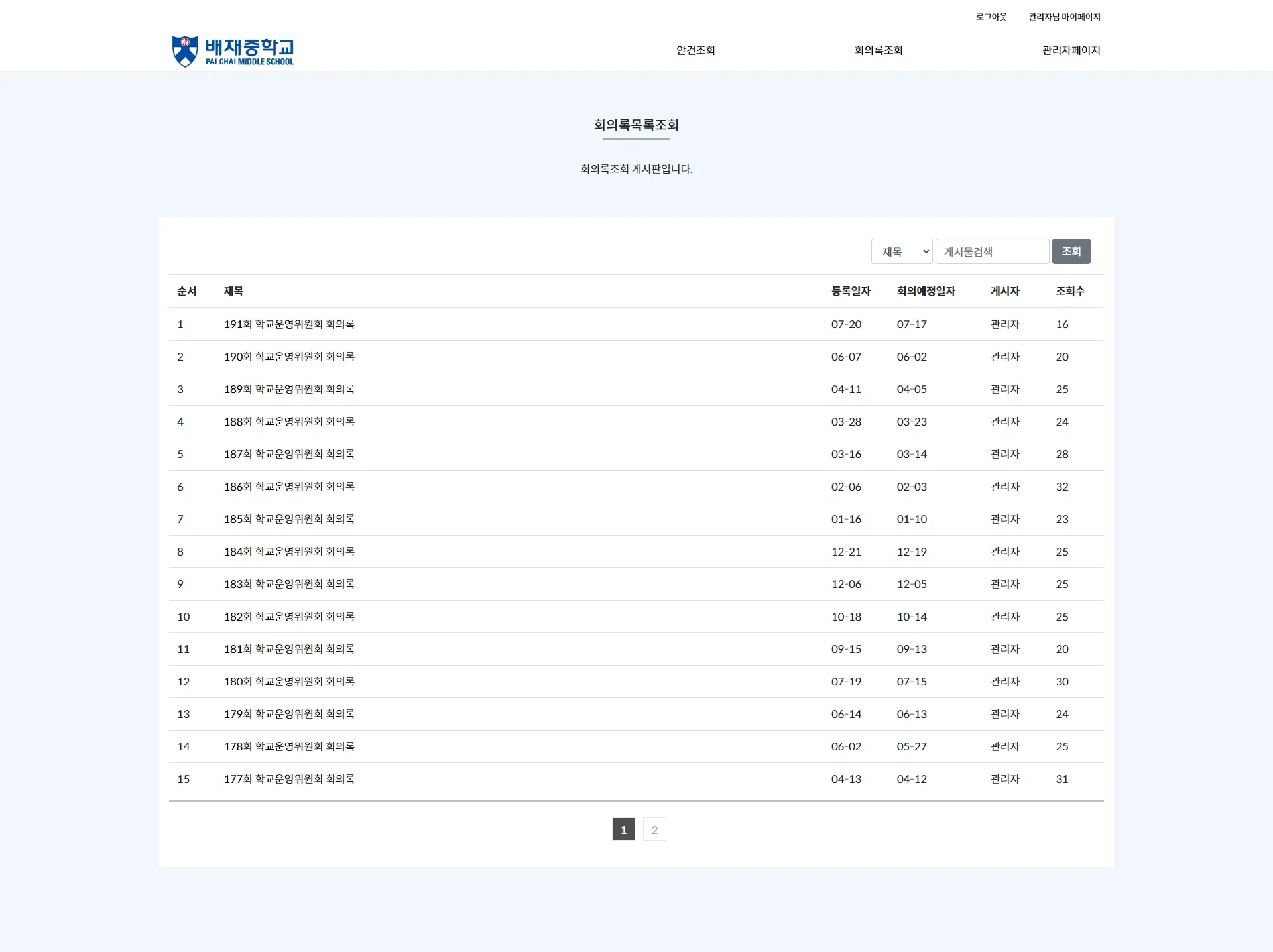The width and height of the screenshot is (1273, 952).
Task: Click the 순서 column header
Action: [187, 291]
